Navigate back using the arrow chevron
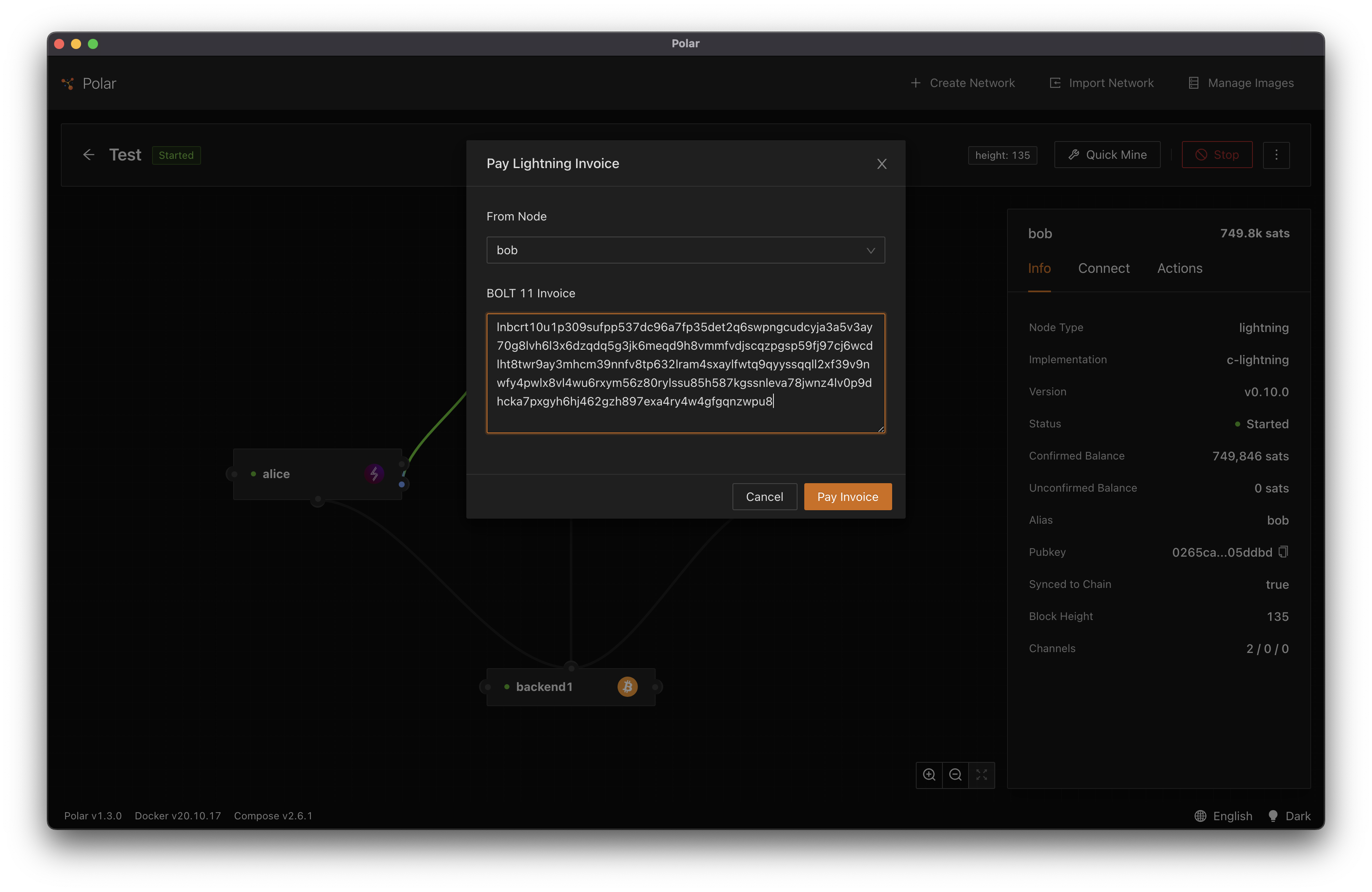Image resolution: width=1372 pixels, height=892 pixels. (88, 154)
